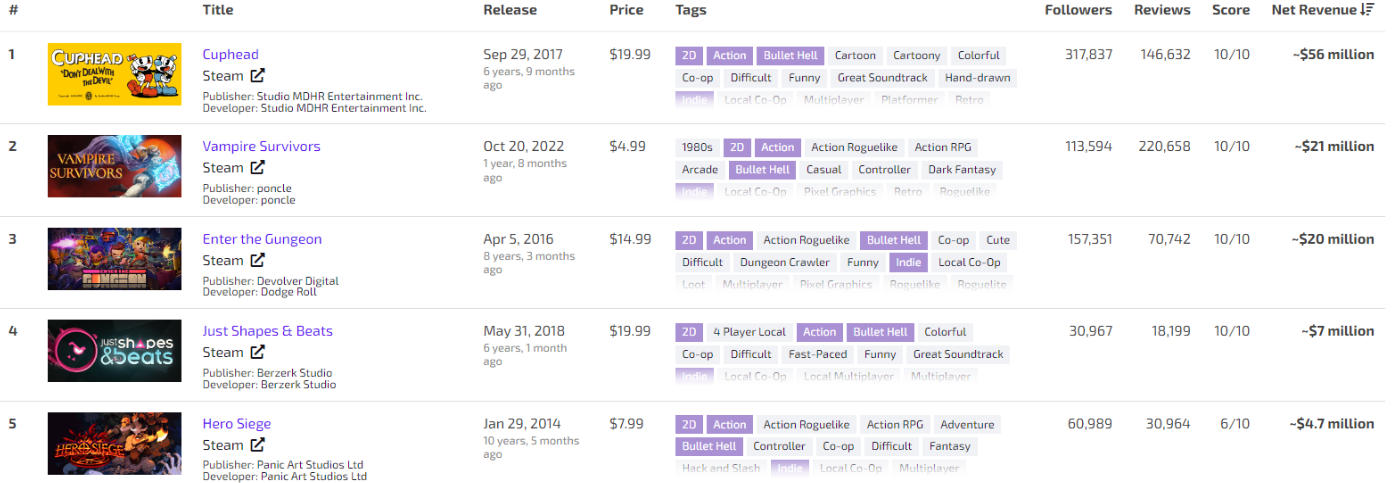
Task: Select the Action Roguelike tag on Vampire Survivors
Action: click(855, 148)
